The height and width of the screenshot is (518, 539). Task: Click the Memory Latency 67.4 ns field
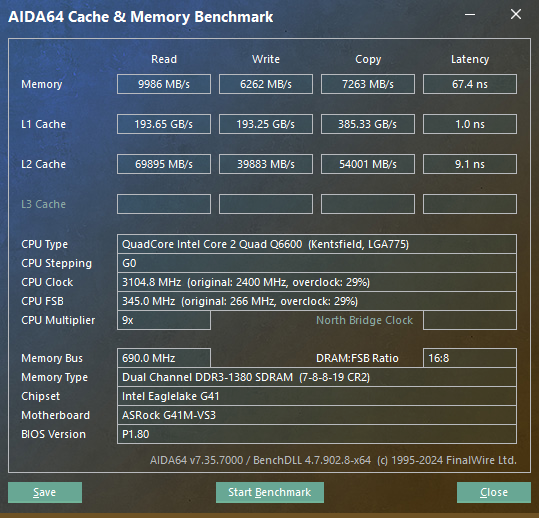(x=470, y=84)
